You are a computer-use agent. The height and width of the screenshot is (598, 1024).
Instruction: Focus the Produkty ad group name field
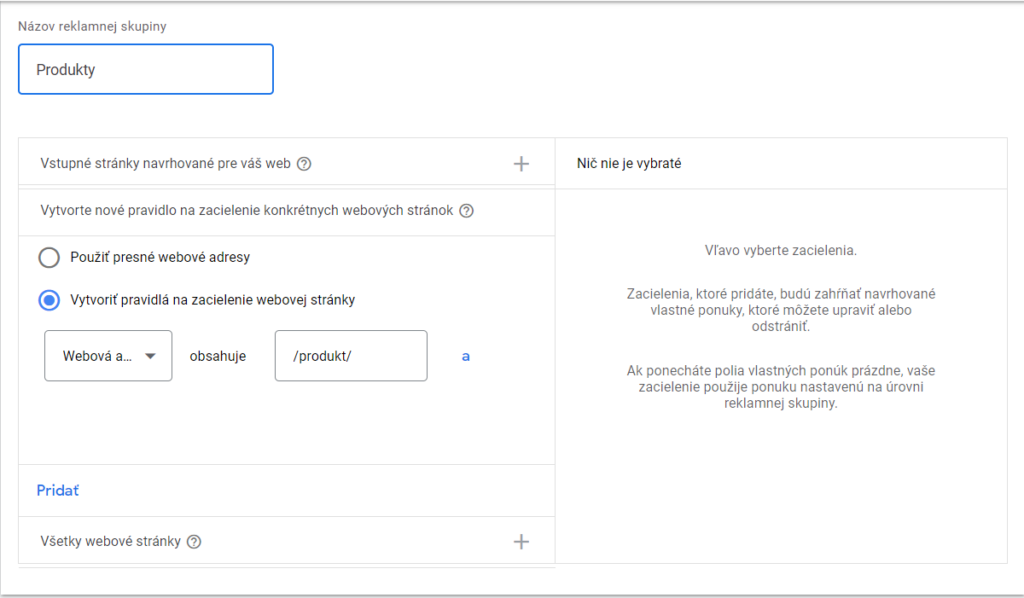tap(146, 69)
